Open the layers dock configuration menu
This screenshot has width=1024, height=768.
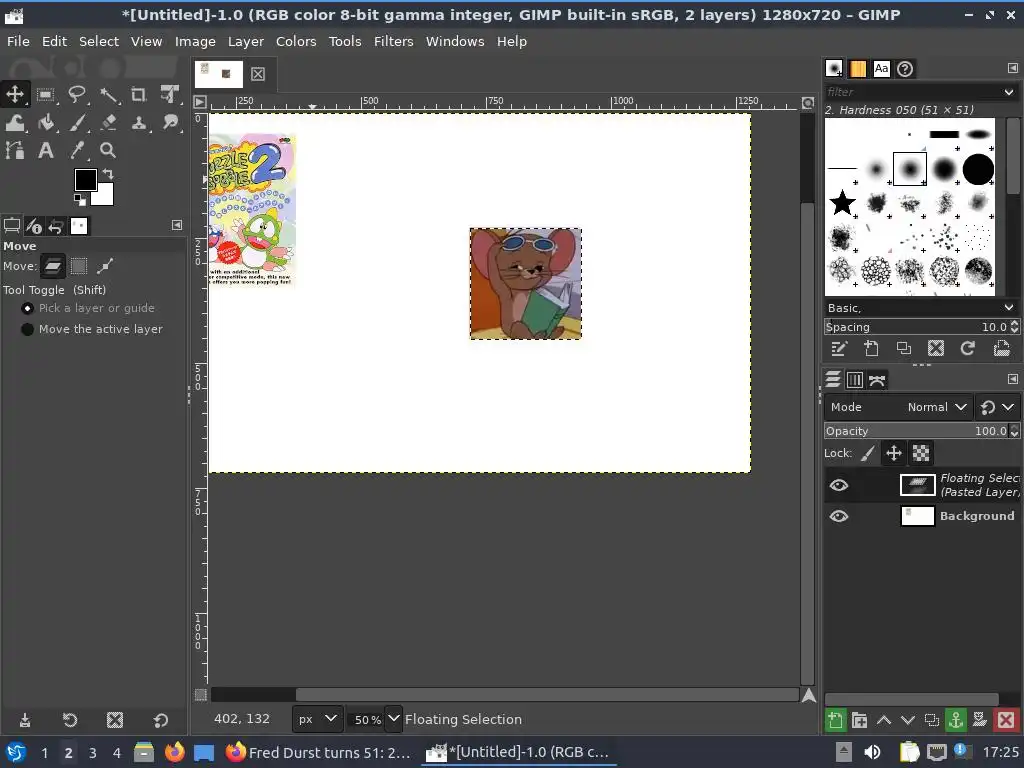pos(1012,379)
